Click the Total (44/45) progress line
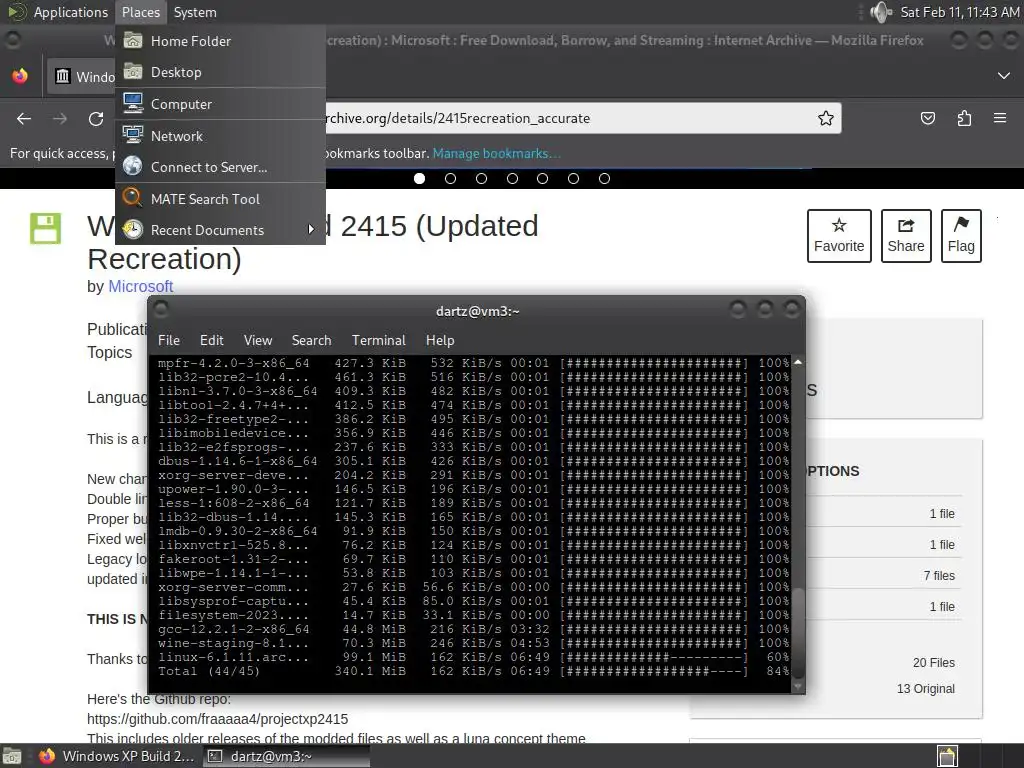 click(473, 671)
